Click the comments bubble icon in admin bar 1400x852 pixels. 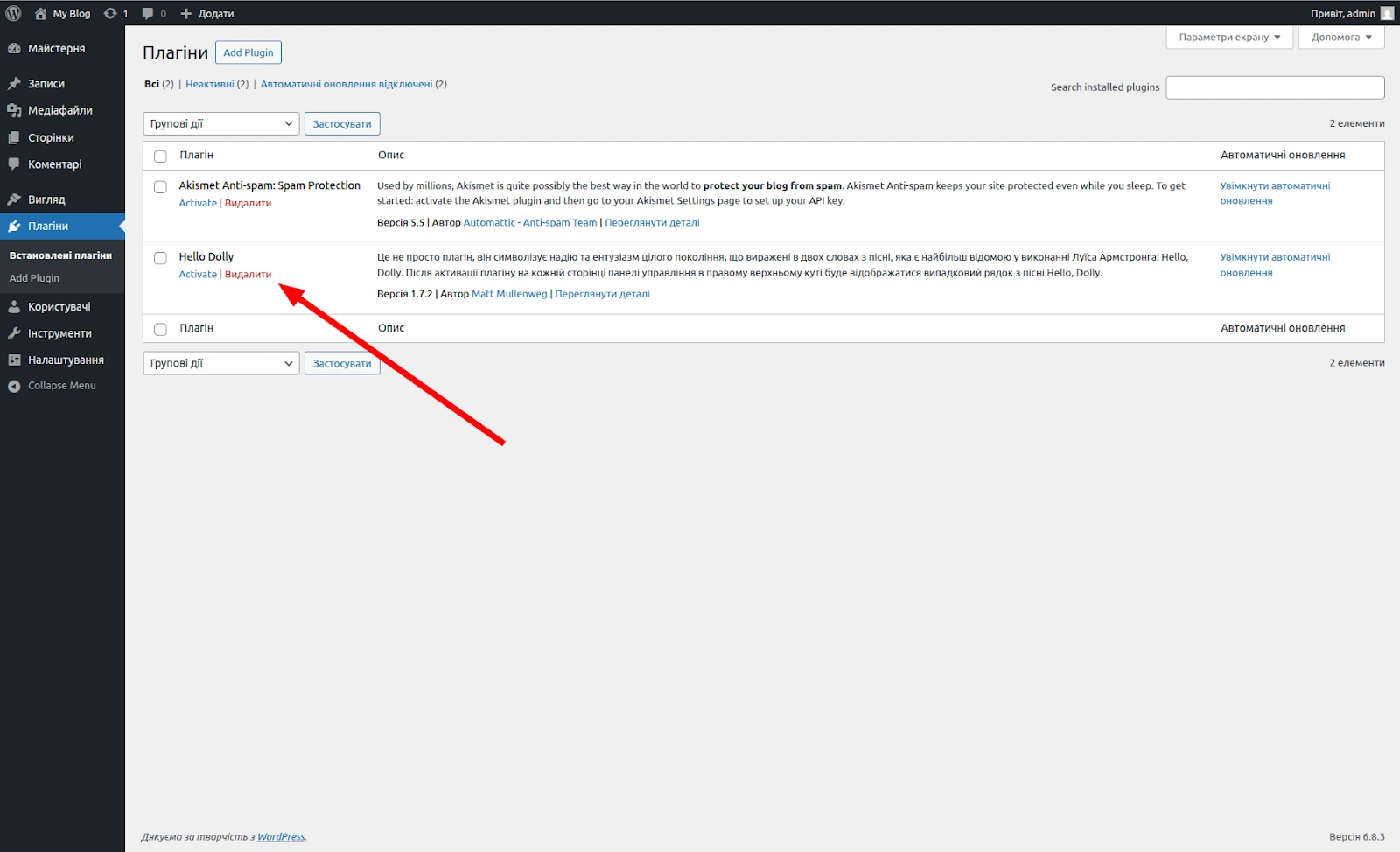click(148, 13)
